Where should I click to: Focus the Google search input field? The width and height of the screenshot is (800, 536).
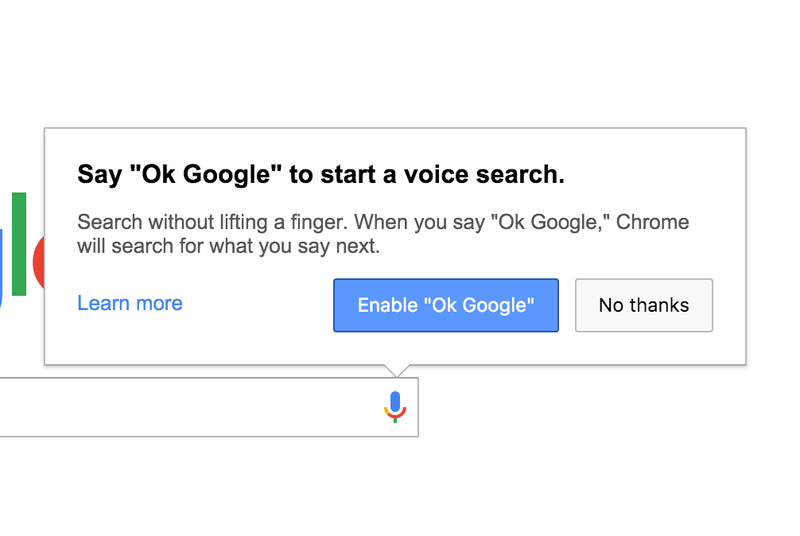point(180,407)
